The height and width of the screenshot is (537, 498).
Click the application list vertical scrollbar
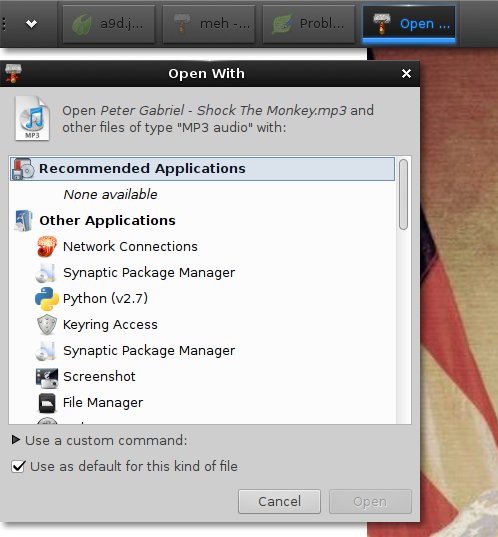click(403, 194)
